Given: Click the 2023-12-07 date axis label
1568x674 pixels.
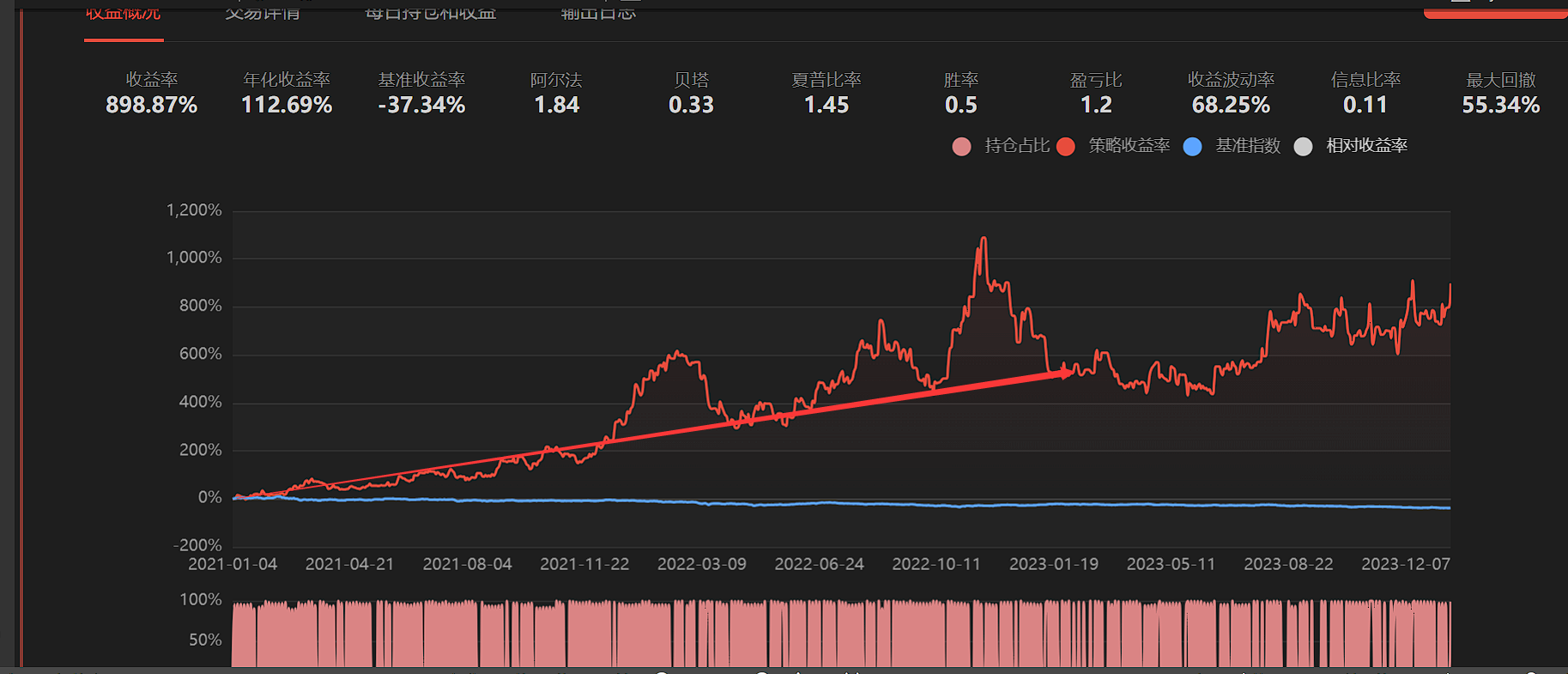Looking at the screenshot, I should (x=1405, y=564).
